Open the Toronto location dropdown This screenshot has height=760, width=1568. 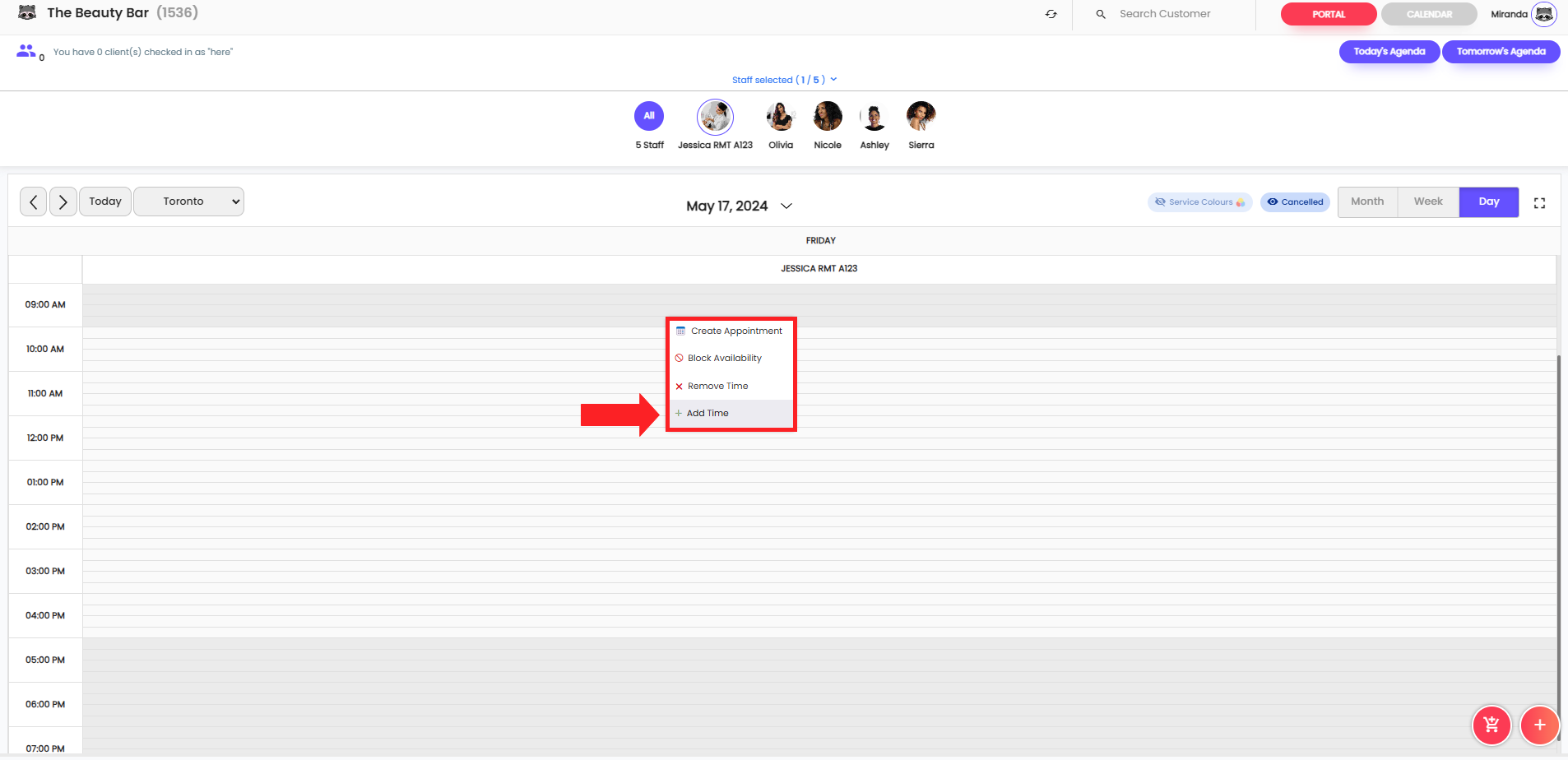point(188,202)
